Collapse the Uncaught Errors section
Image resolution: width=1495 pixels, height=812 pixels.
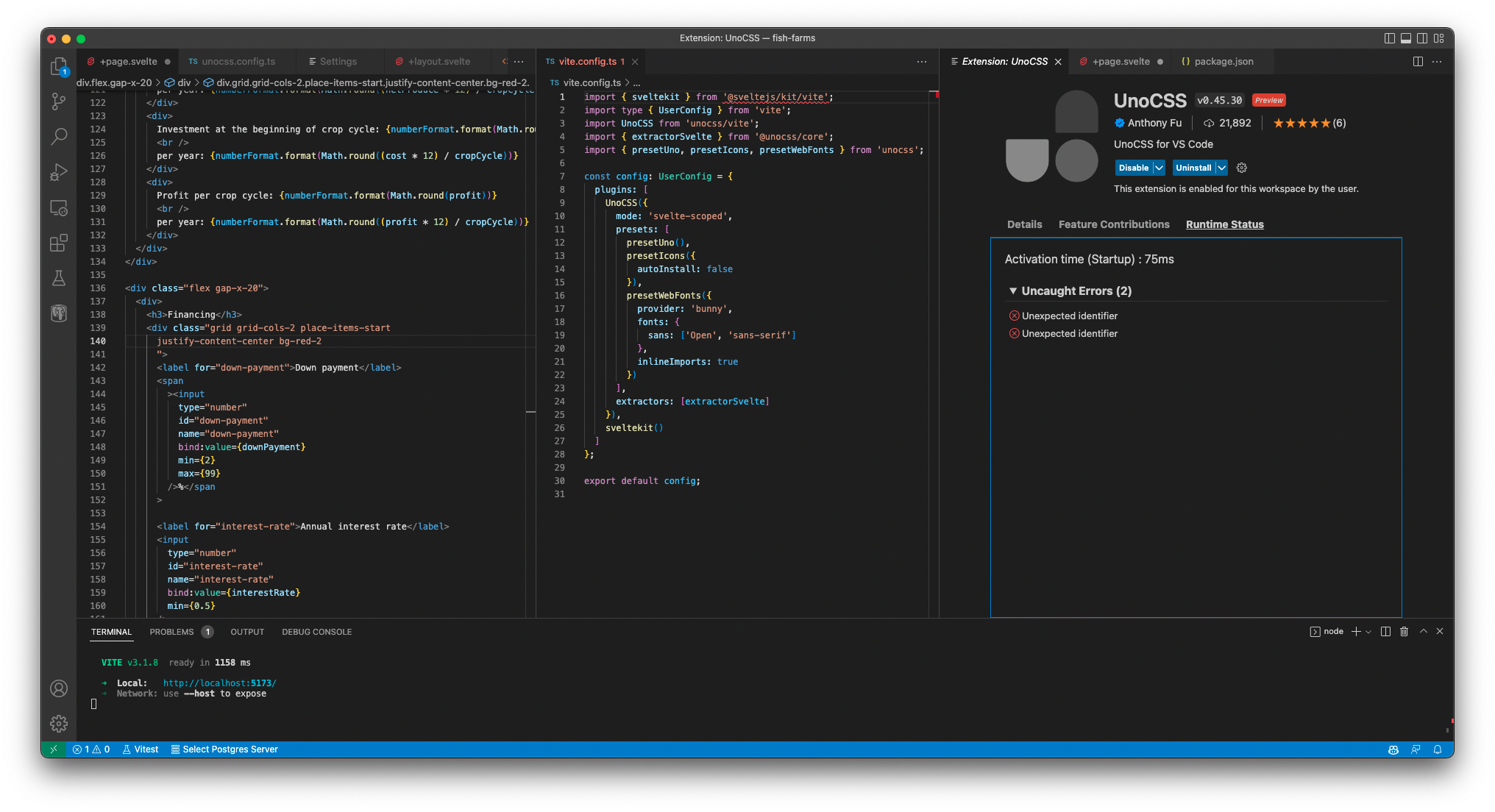[1013, 291]
